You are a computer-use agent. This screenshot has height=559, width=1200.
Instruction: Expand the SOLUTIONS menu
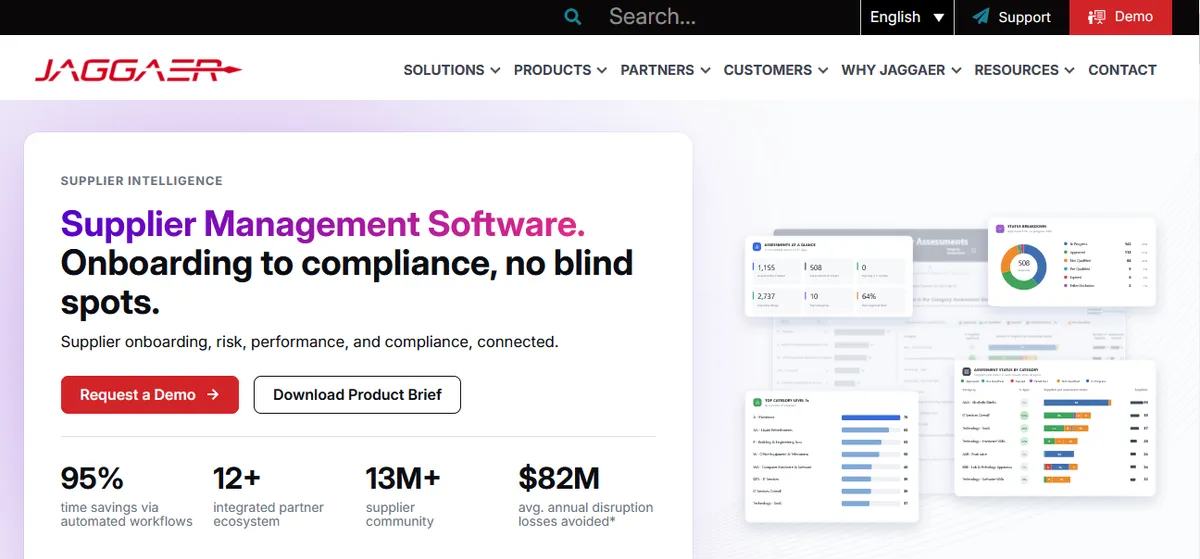click(x=451, y=70)
